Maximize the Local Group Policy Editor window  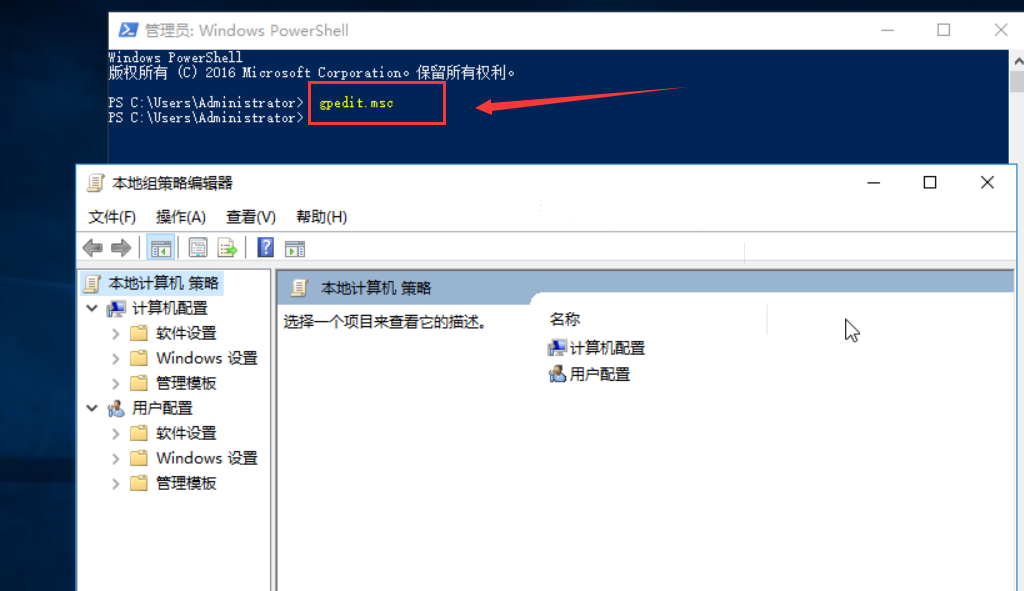click(930, 183)
